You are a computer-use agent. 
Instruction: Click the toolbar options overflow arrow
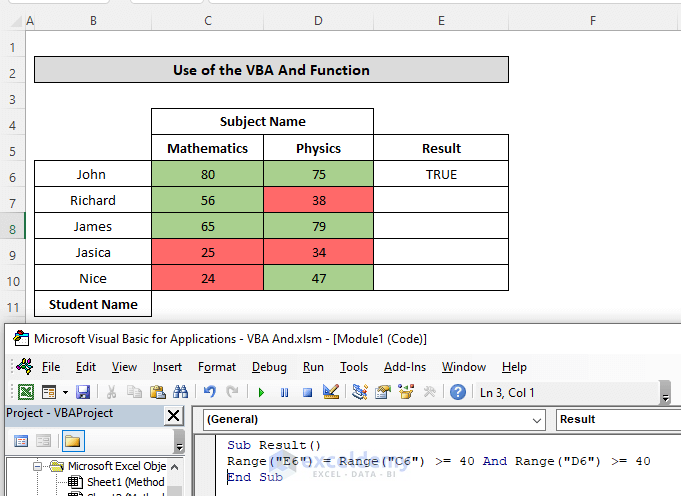[x=665, y=393]
